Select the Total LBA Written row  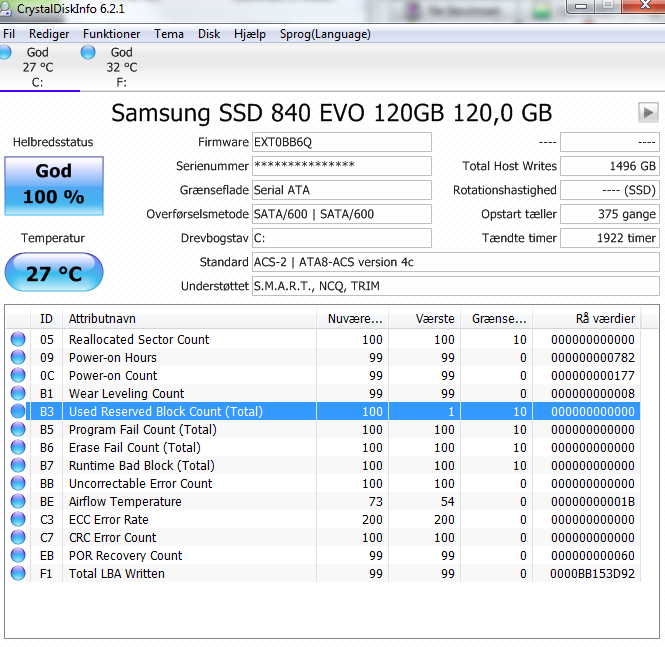point(323,573)
